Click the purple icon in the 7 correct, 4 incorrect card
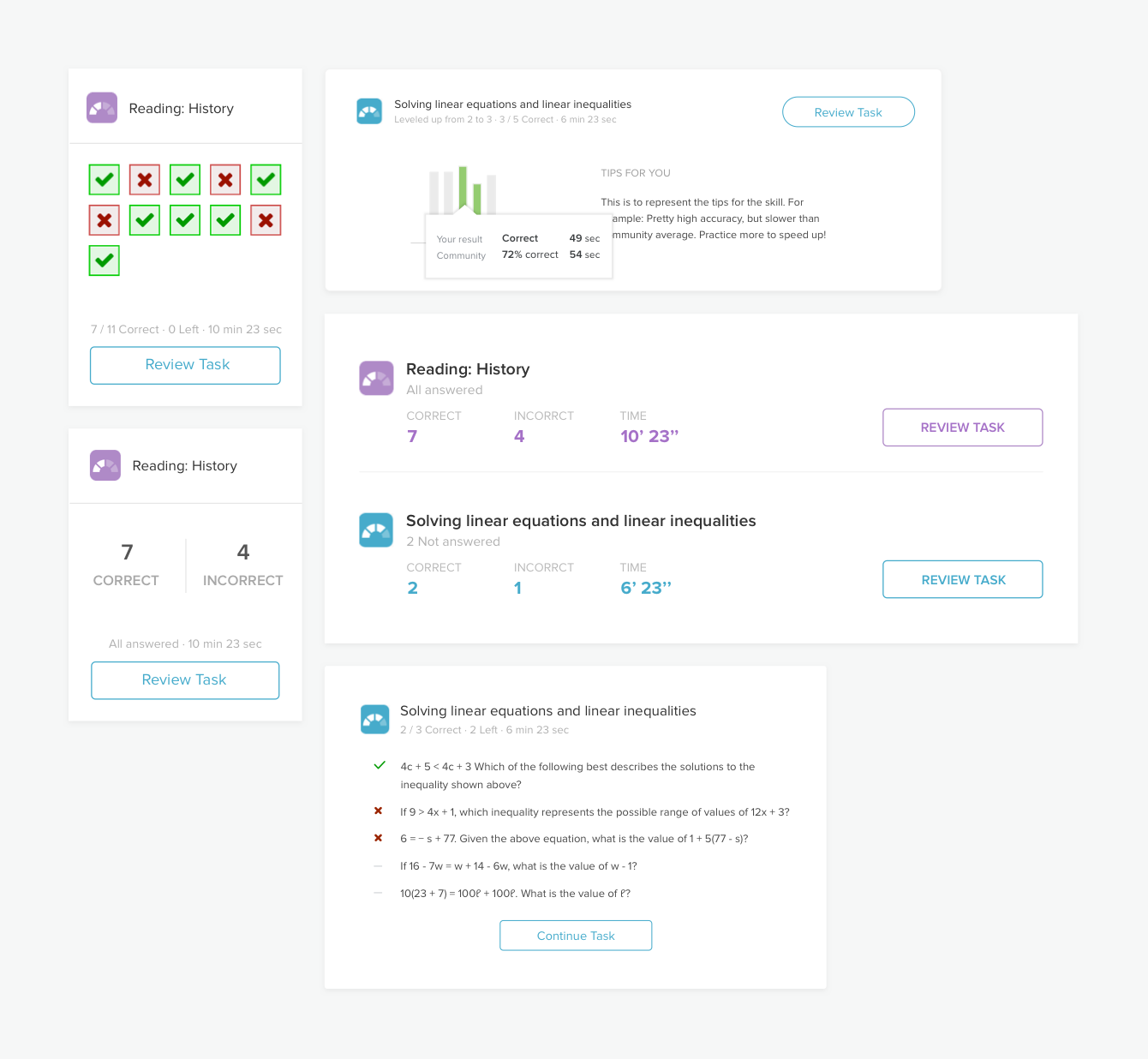 (x=105, y=465)
